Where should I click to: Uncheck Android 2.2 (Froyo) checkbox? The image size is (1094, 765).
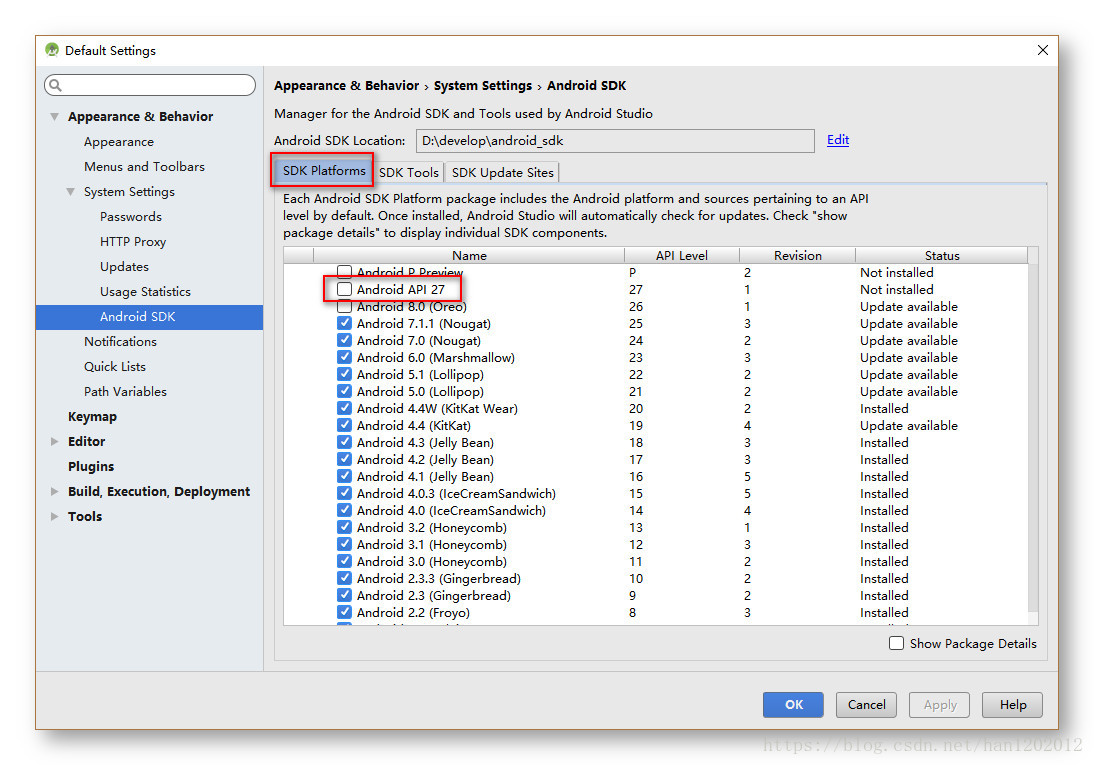[x=344, y=612]
